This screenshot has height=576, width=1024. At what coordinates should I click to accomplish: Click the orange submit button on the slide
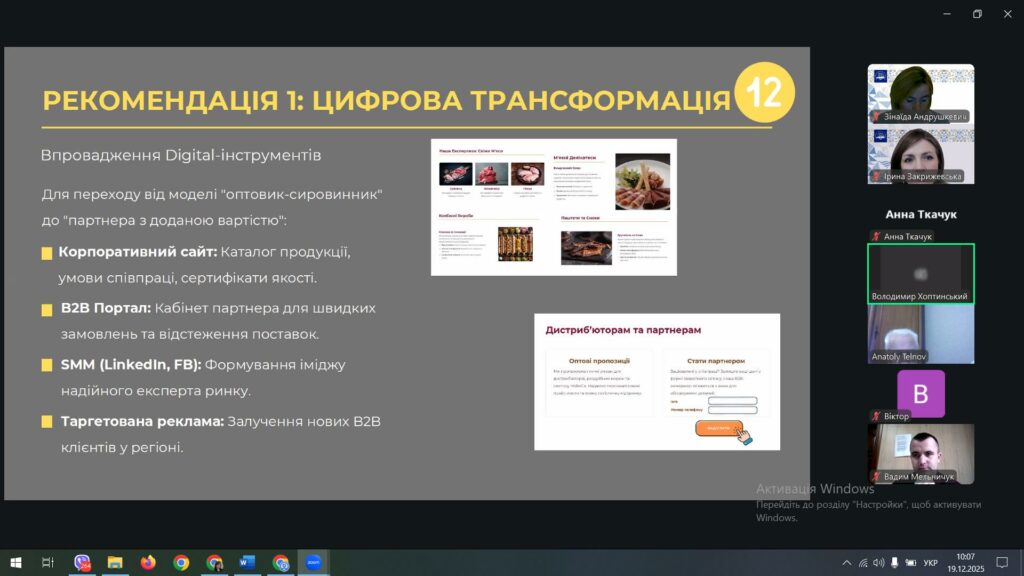point(717,428)
